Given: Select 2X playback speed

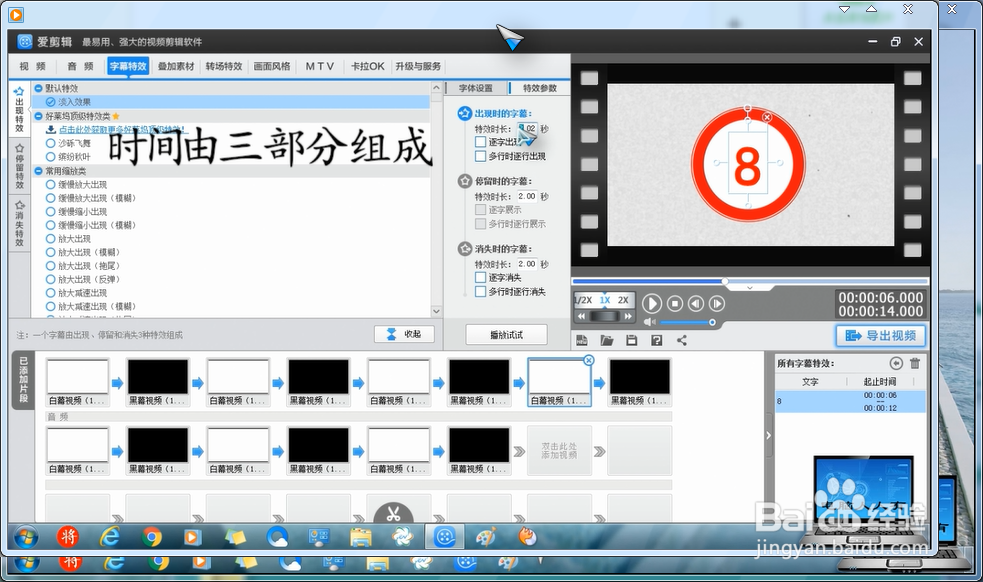Looking at the screenshot, I should coord(623,300).
